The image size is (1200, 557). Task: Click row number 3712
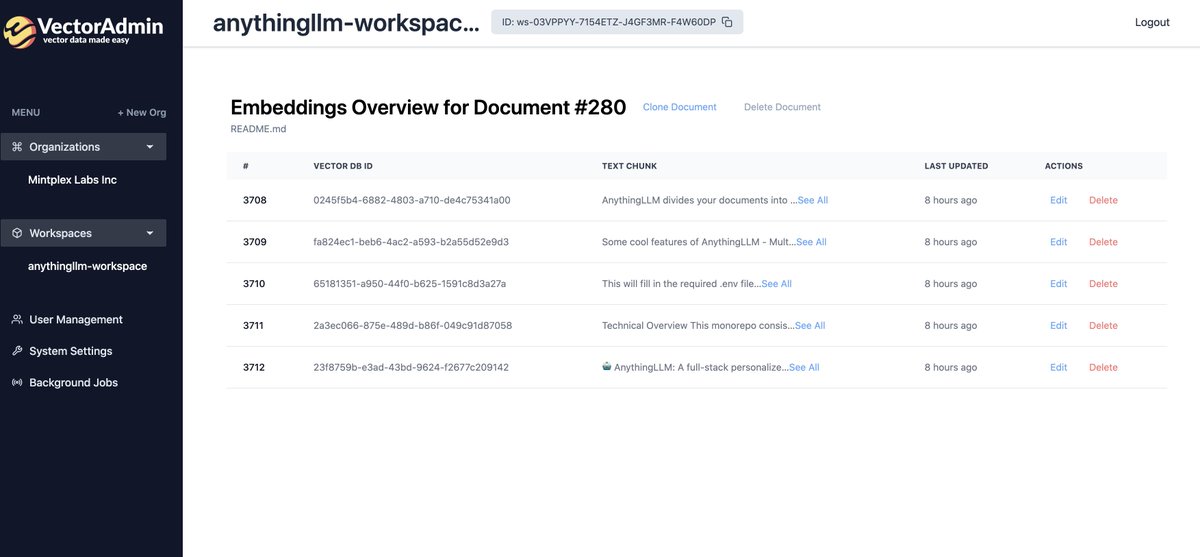[254, 368]
